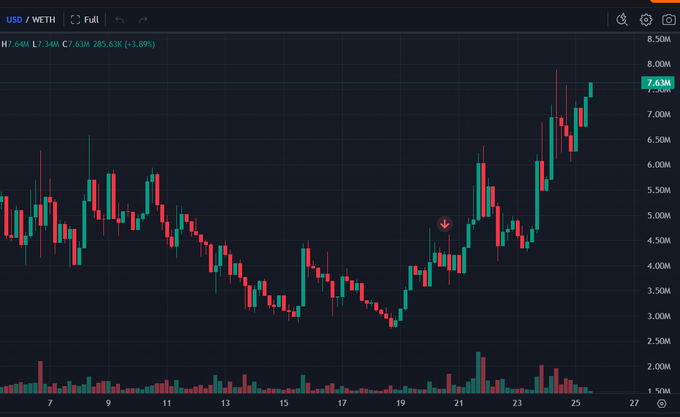Click the 5.50M price axis label
Image resolution: width=680 pixels, height=417 pixels.
tap(659, 190)
